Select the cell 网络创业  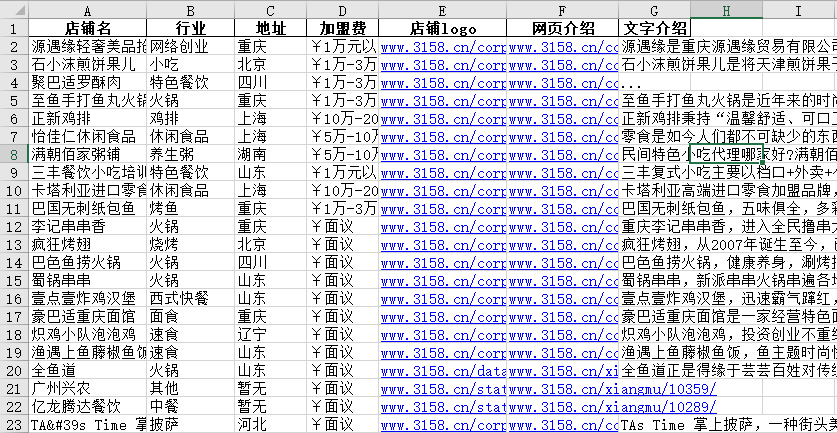[191, 46]
